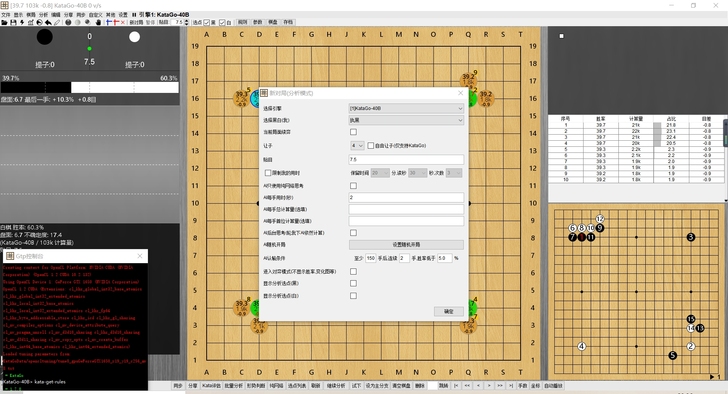Open the 分析 menu

(43, 15)
